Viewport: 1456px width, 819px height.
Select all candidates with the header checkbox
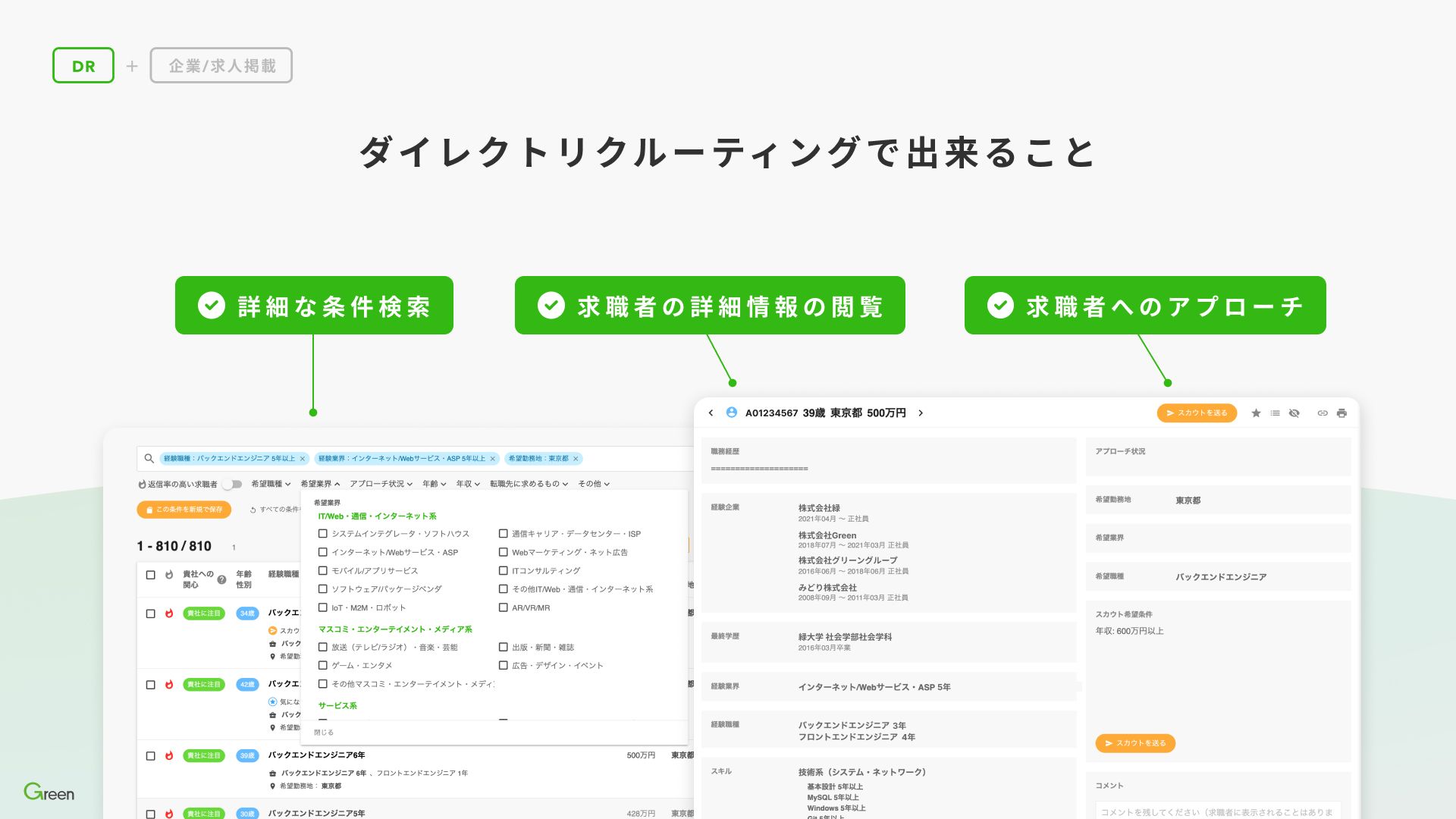pyautogui.click(x=150, y=575)
